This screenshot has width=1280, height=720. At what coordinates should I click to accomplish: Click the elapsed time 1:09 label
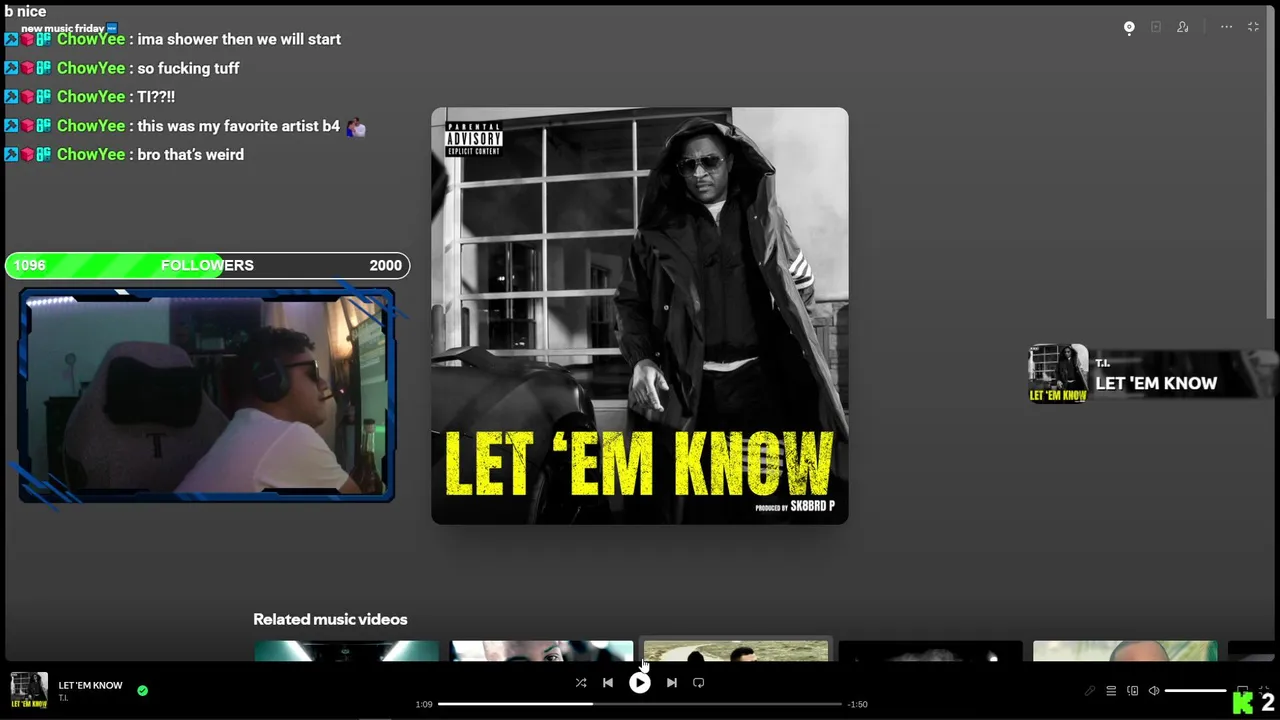tap(424, 704)
